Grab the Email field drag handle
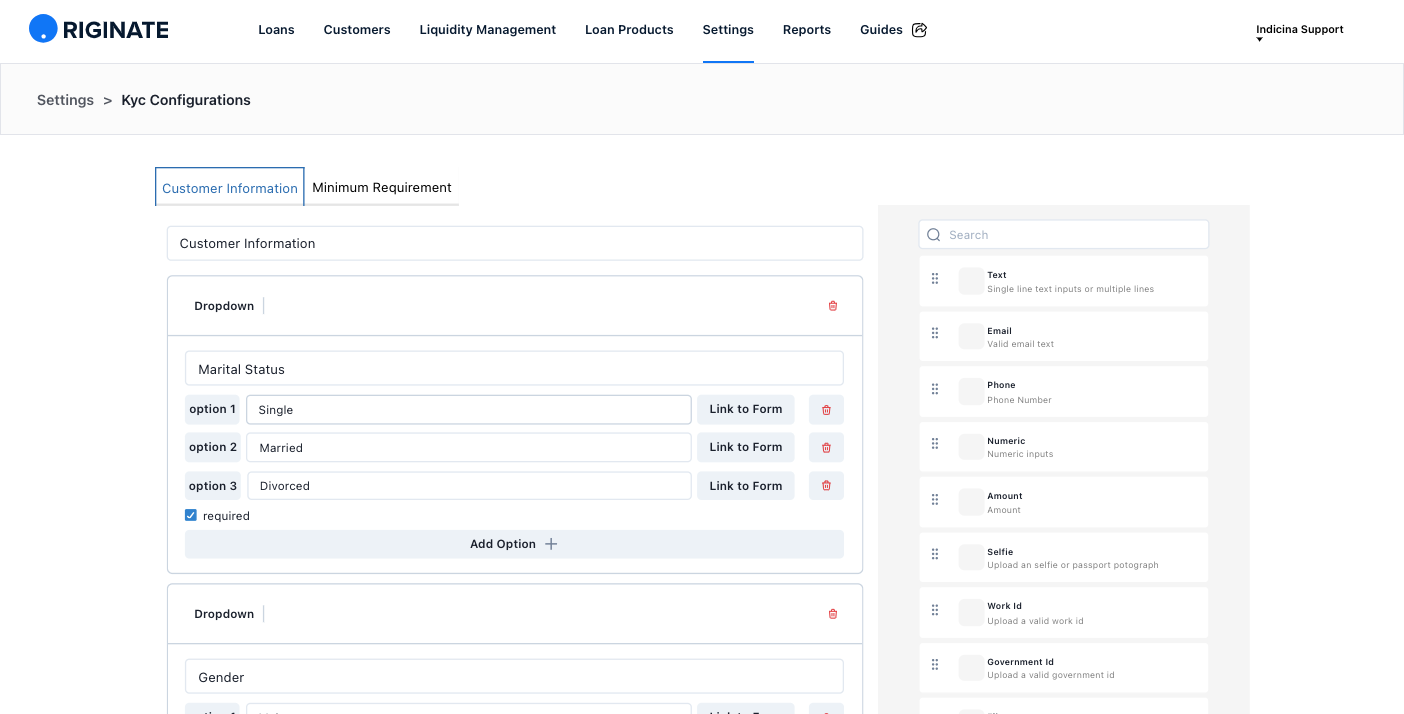Viewport: 1404px width, 714px height. (935, 334)
